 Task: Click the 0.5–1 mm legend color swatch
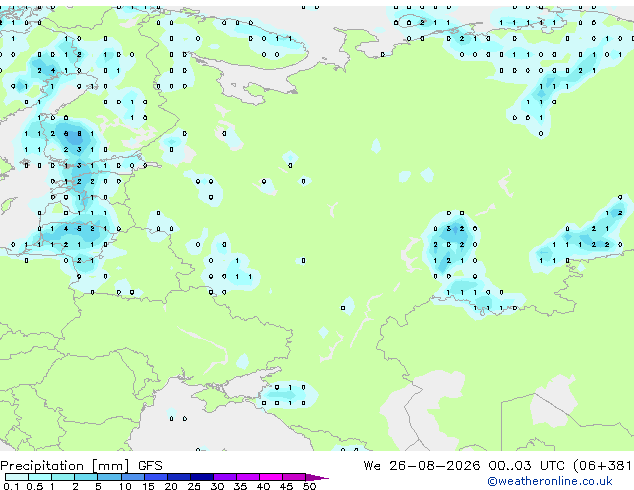tap(40, 477)
